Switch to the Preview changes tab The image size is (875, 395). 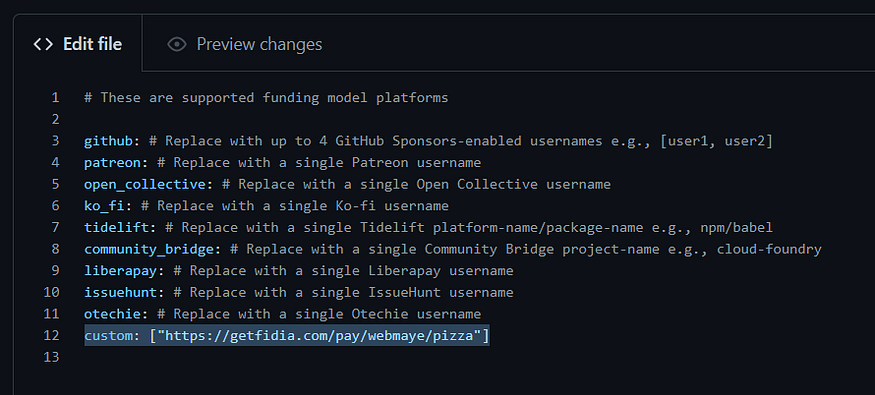pyautogui.click(x=245, y=44)
